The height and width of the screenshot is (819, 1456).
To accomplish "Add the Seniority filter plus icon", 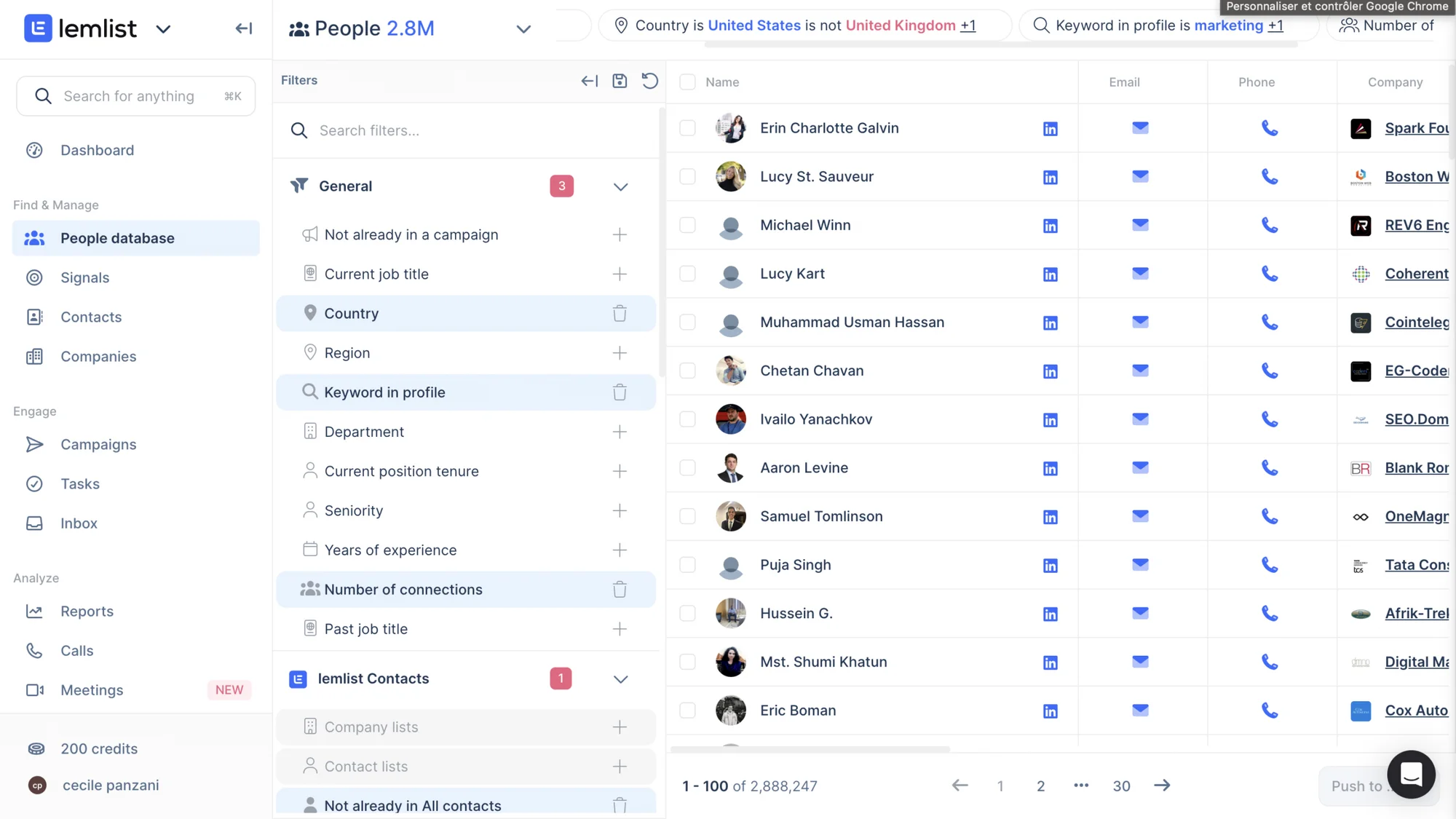I will pos(620,511).
